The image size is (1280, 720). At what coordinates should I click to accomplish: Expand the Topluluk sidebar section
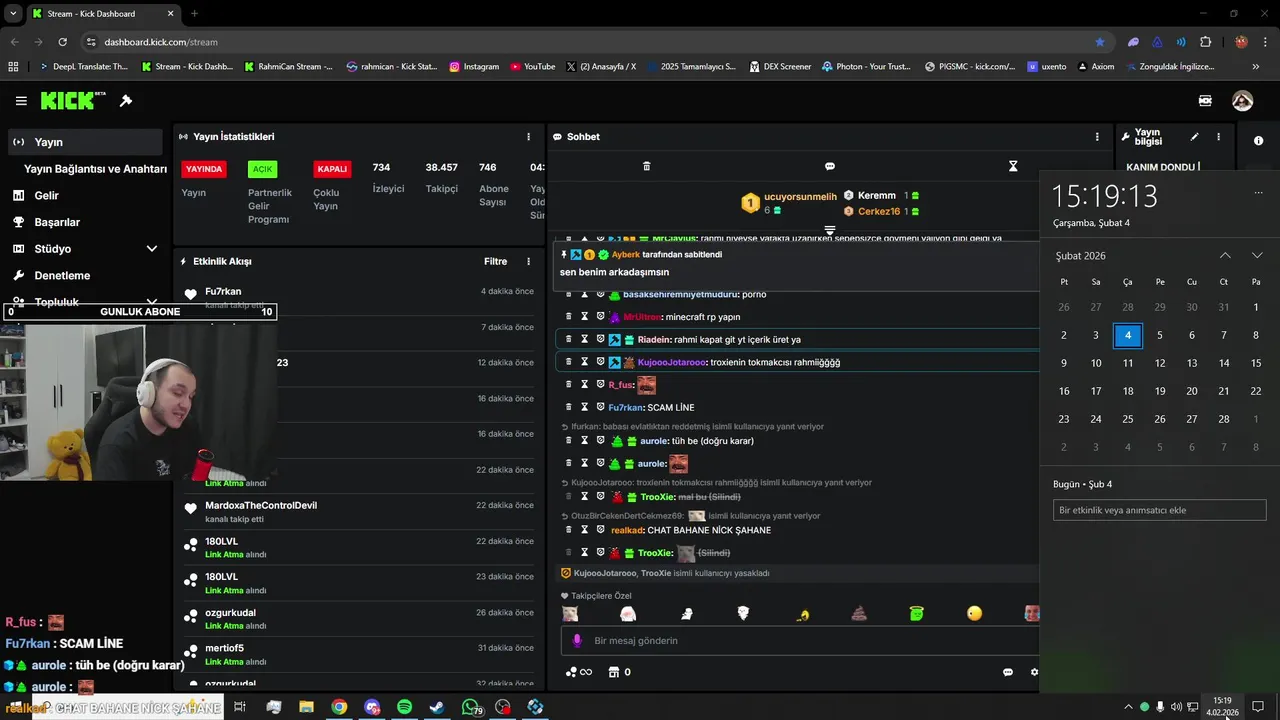point(152,302)
